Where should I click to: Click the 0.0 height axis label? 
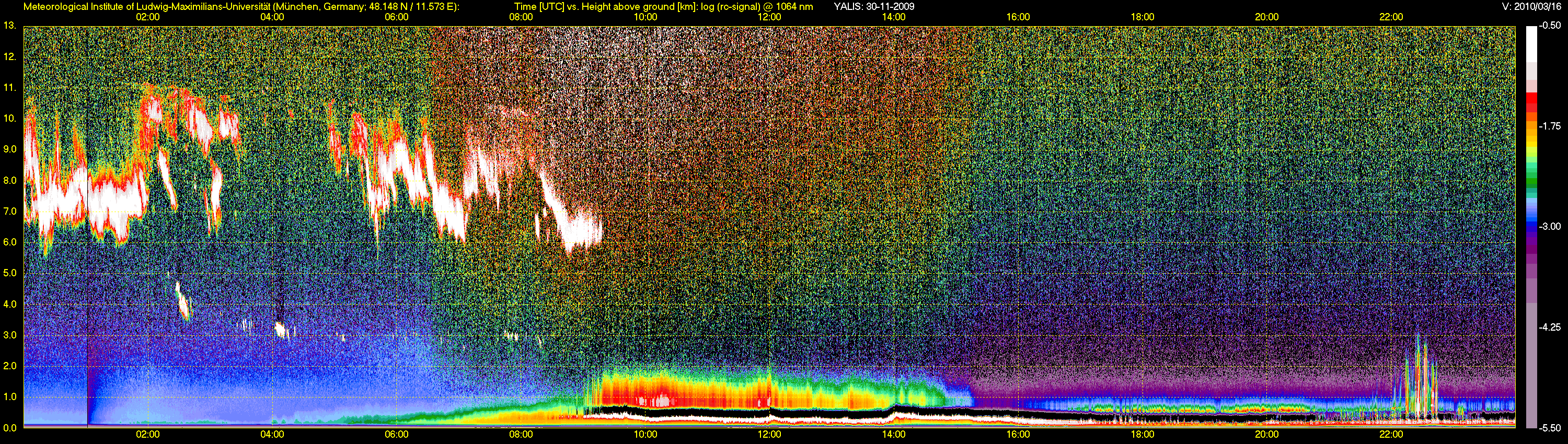[x=10, y=428]
